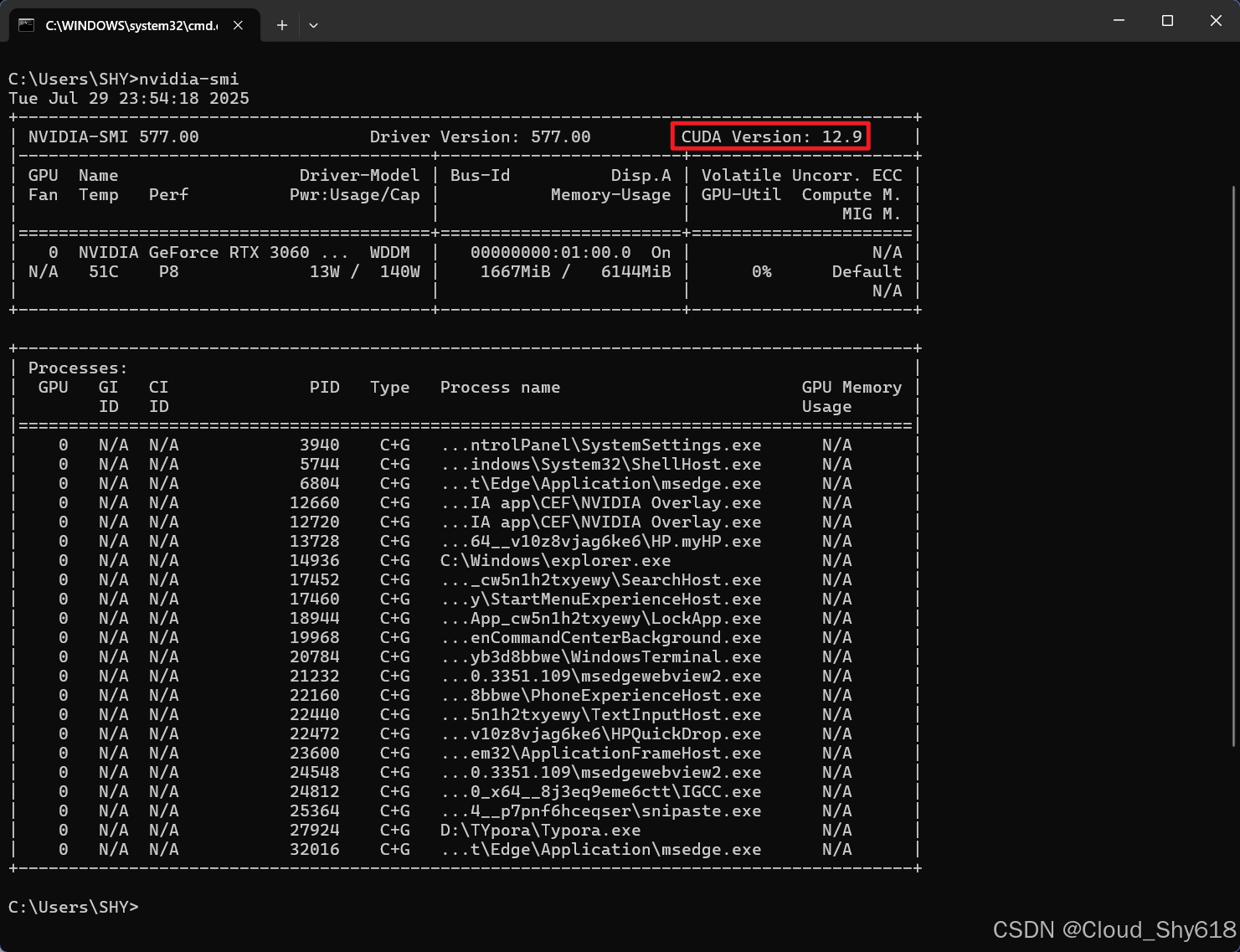Expand the new-tab profiles dropdown chevron
1240x952 pixels.
coord(313,25)
